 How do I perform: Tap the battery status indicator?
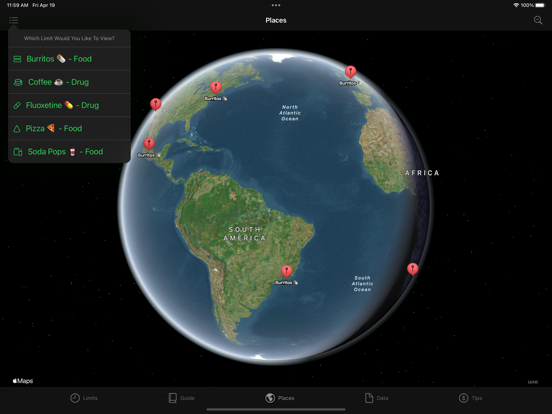pyautogui.click(x=540, y=5)
